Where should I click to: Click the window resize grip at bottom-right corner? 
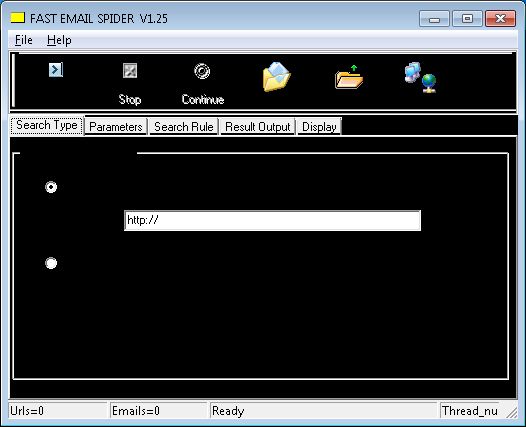click(x=512, y=412)
